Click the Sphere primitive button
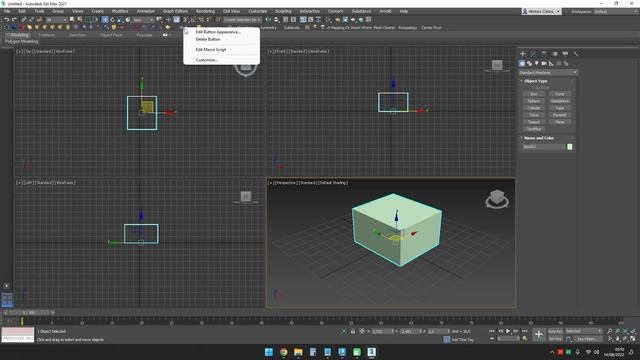The height and width of the screenshot is (360, 640). (x=533, y=101)
